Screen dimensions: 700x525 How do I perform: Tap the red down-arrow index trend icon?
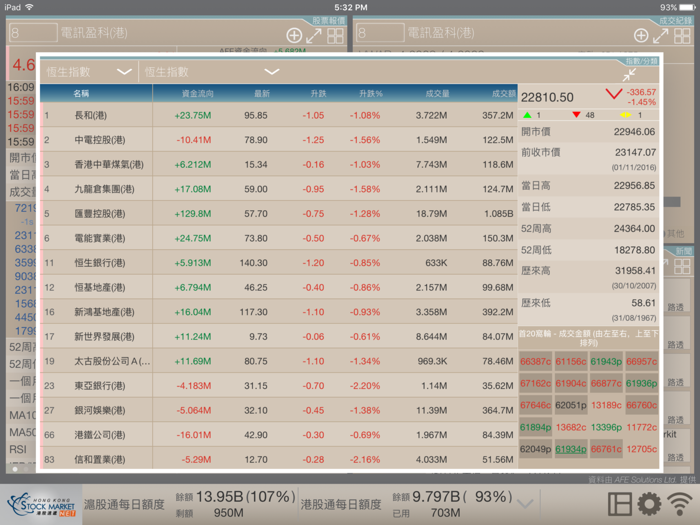614,94
